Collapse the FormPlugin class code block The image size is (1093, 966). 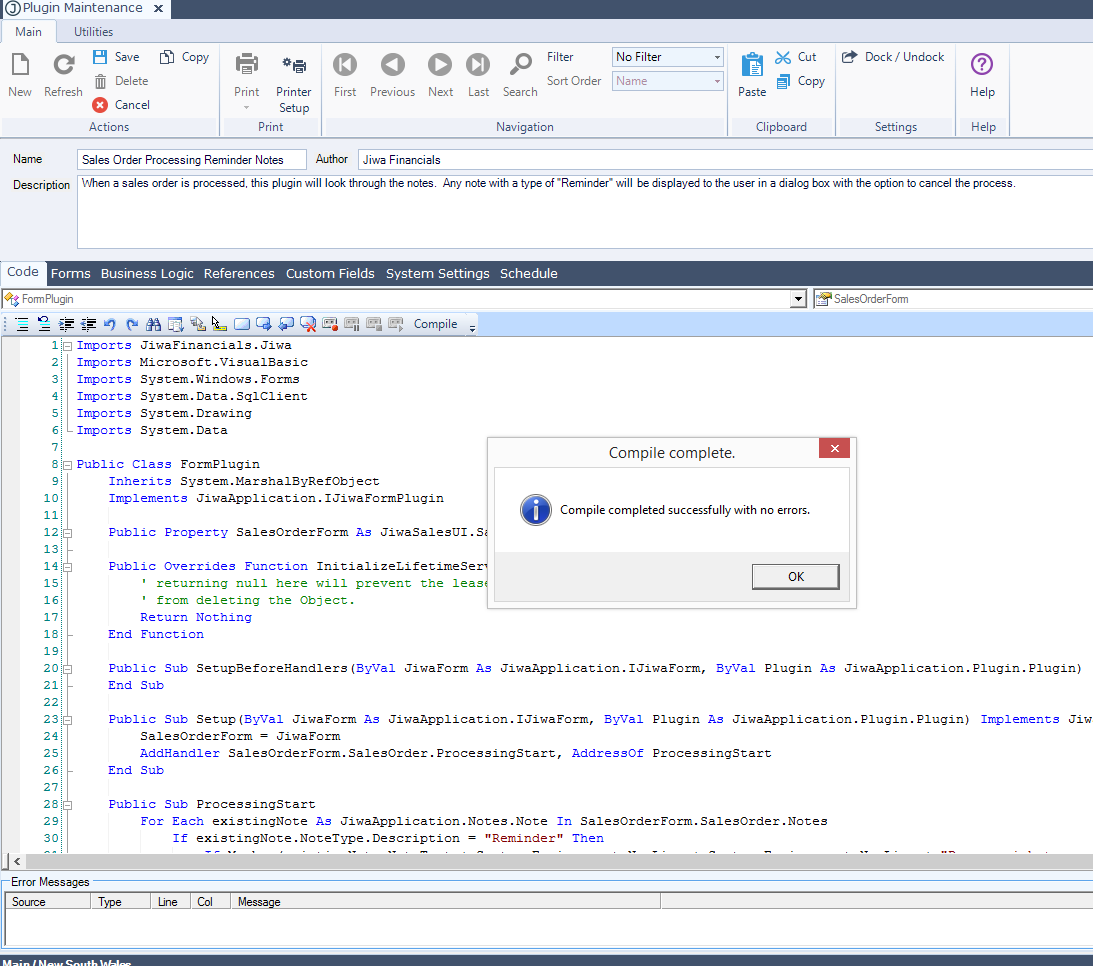pos(68,465)
